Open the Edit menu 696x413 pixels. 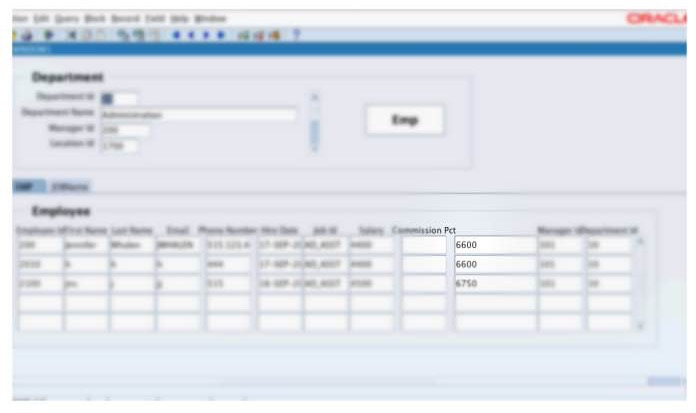point(42,18)
